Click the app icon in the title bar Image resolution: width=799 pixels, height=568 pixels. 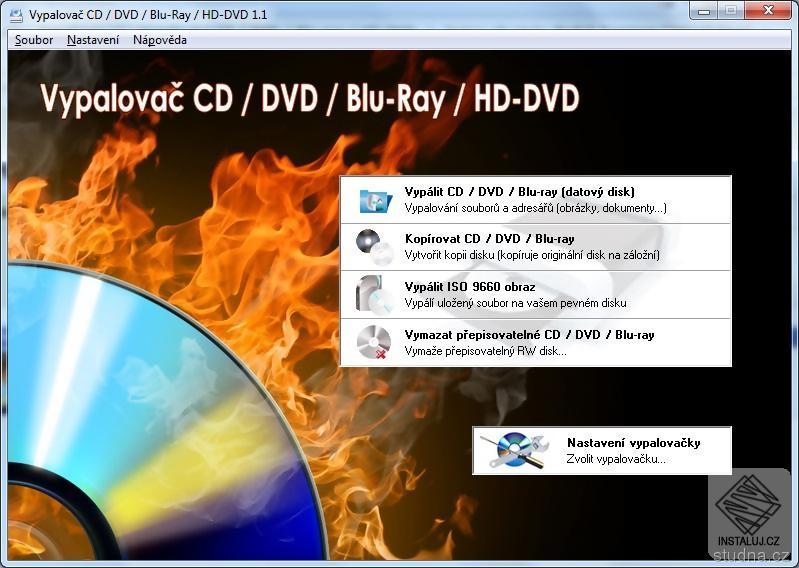pyautogui.click(x=16, y=15)
